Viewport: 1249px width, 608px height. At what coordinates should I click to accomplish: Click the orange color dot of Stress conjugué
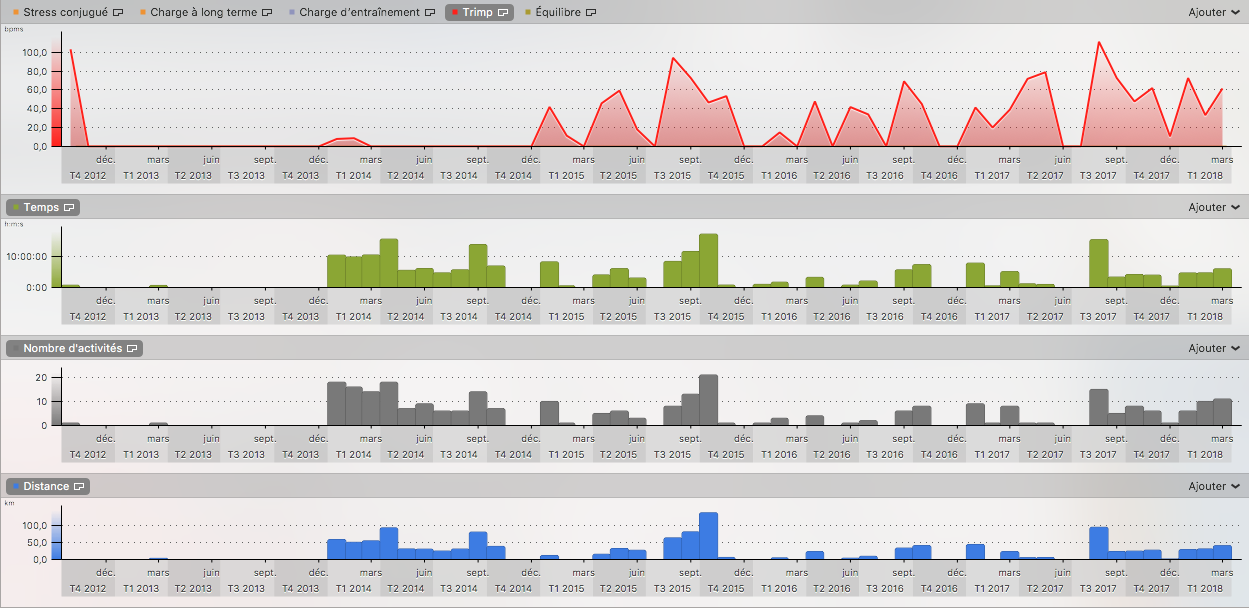14,13
